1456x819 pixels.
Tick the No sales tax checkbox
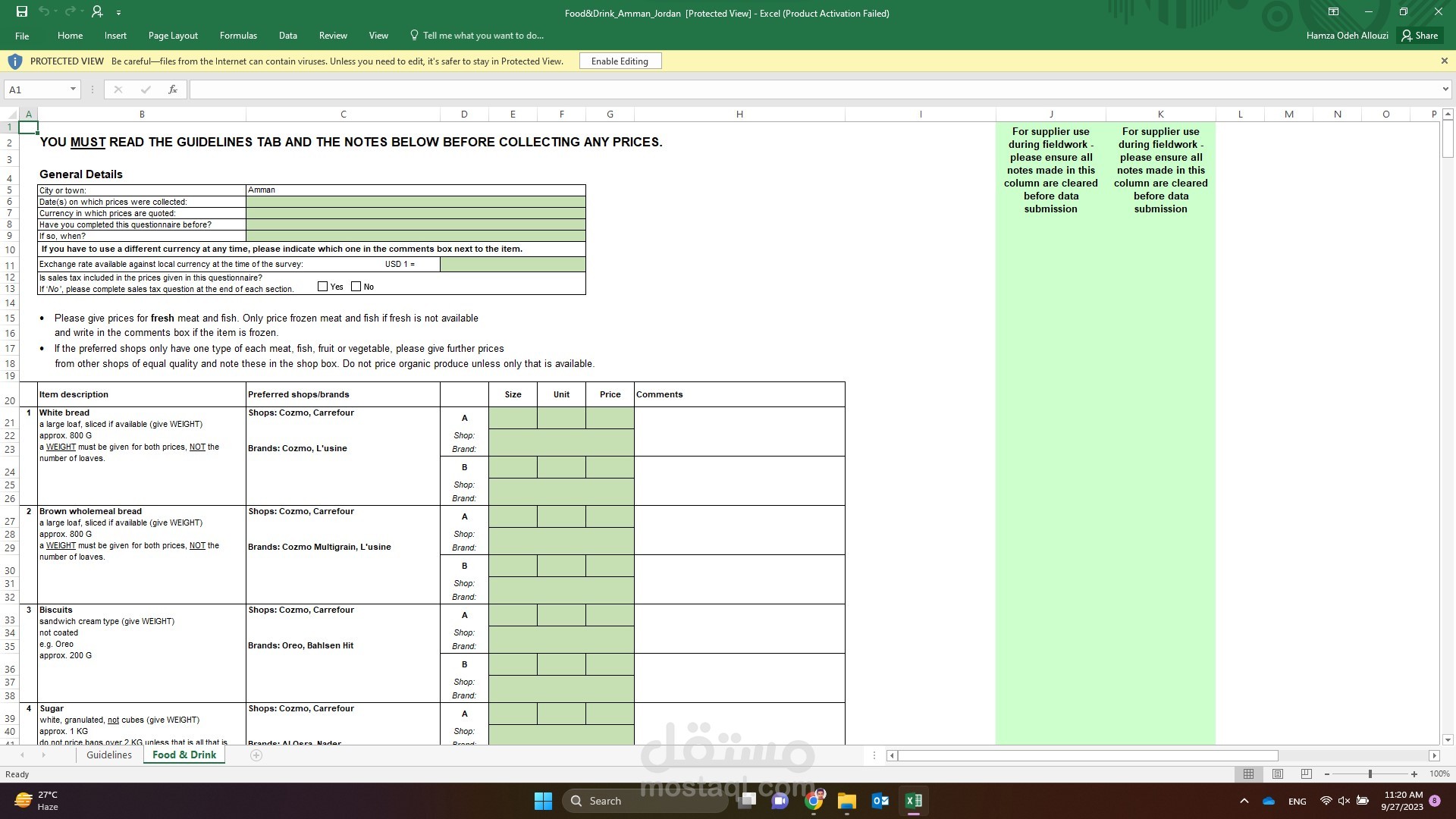click(x=356, y=287)
